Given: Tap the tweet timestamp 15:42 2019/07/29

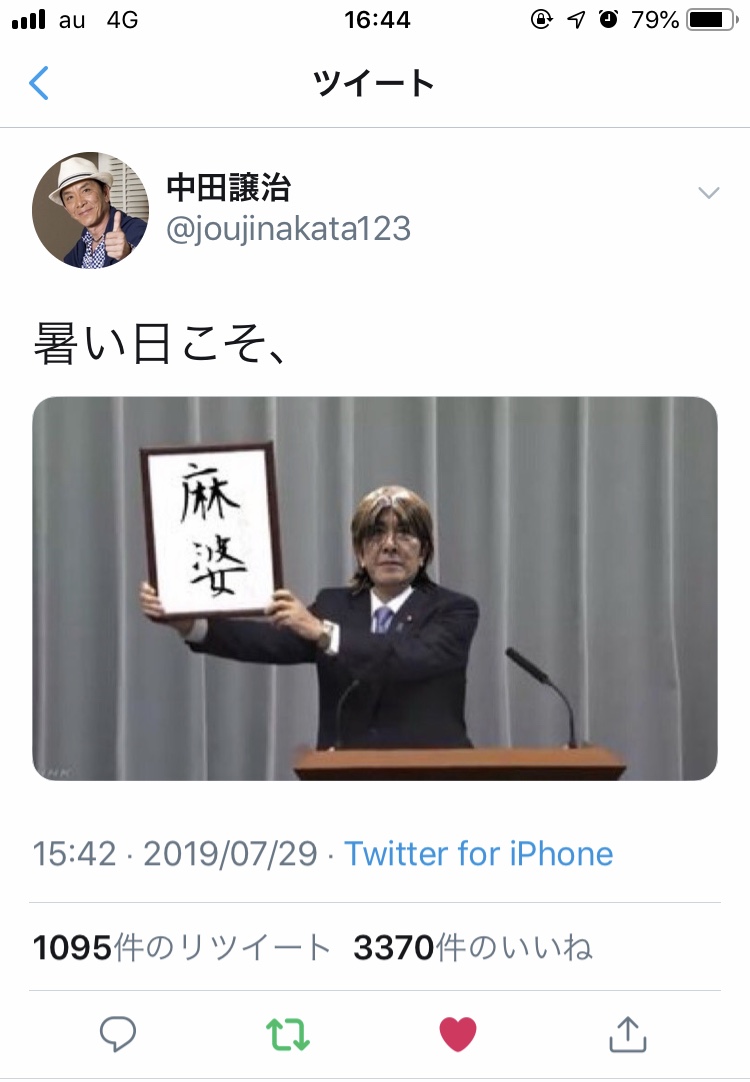Looking at the screenshot, I should tap(175, 854).
